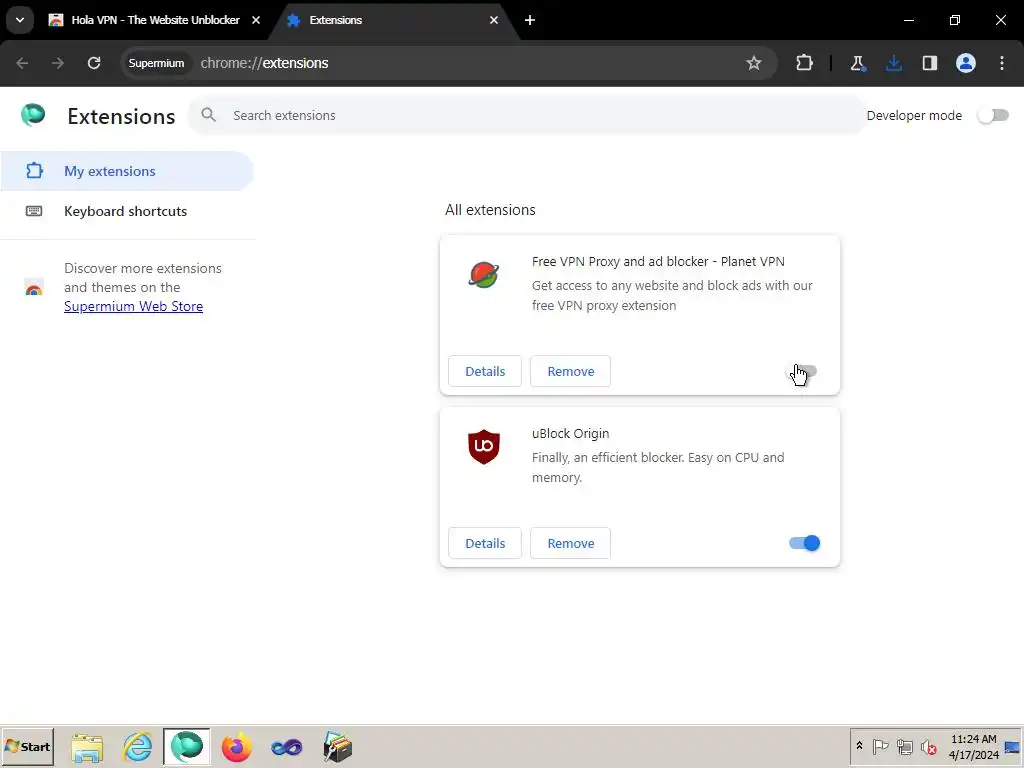
Task: Open Details for uBlock Origin
Action: 485,543
